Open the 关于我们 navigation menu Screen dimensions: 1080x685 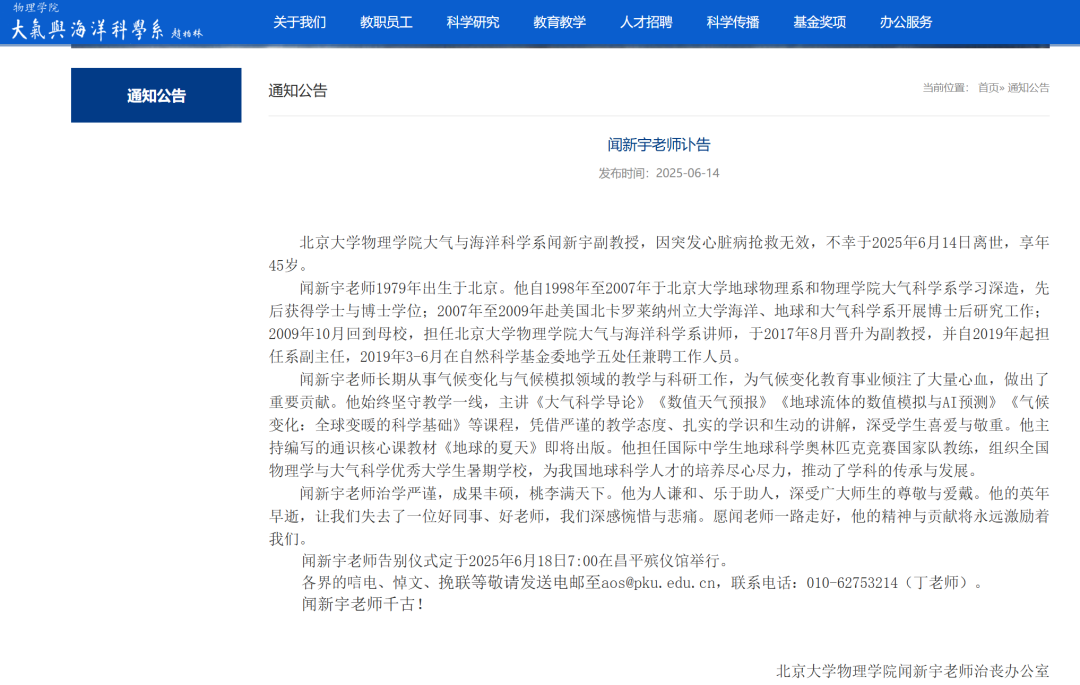pos(299,22)
